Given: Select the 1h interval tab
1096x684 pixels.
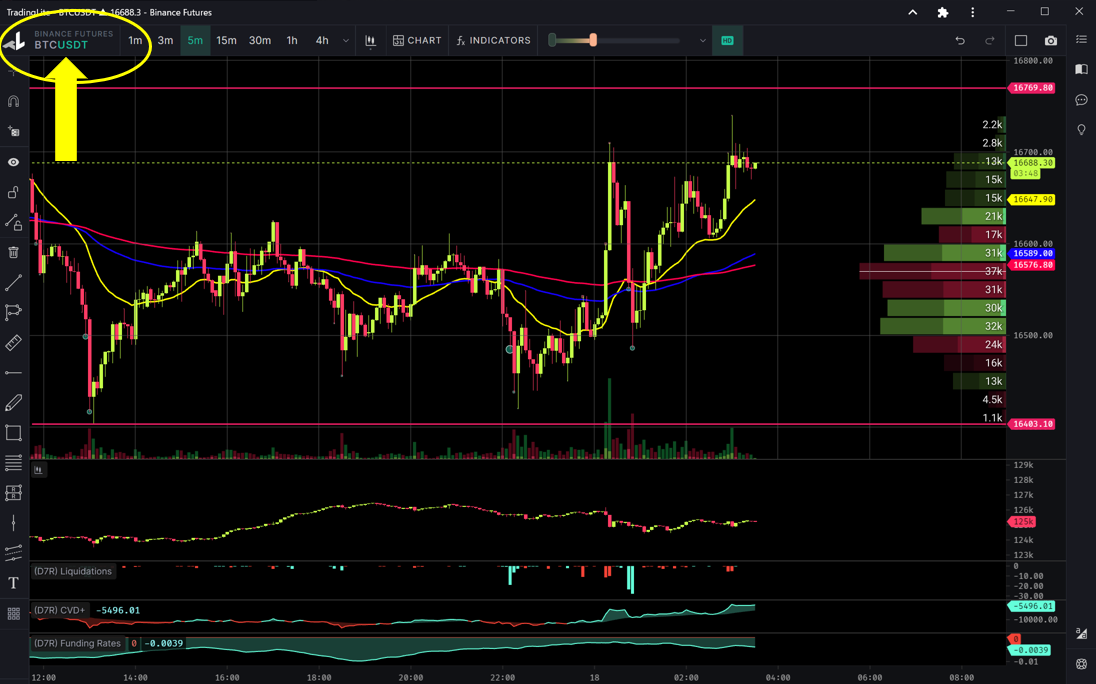Looking at the screenshot, I should (x=291, y=40).
